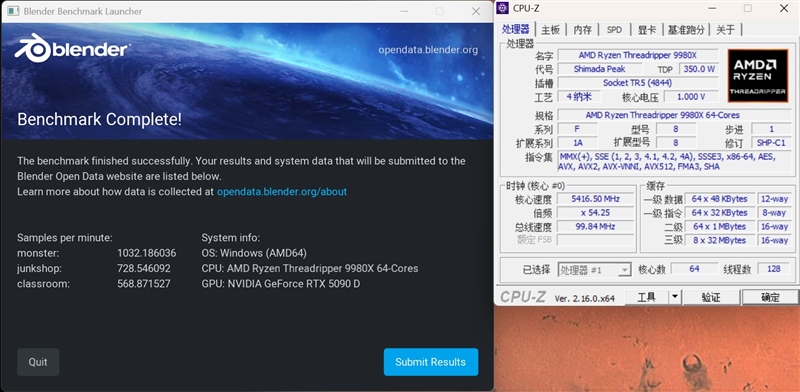
Task: Click the Blender logo in the launcher banner
Action: pos(72,48)
